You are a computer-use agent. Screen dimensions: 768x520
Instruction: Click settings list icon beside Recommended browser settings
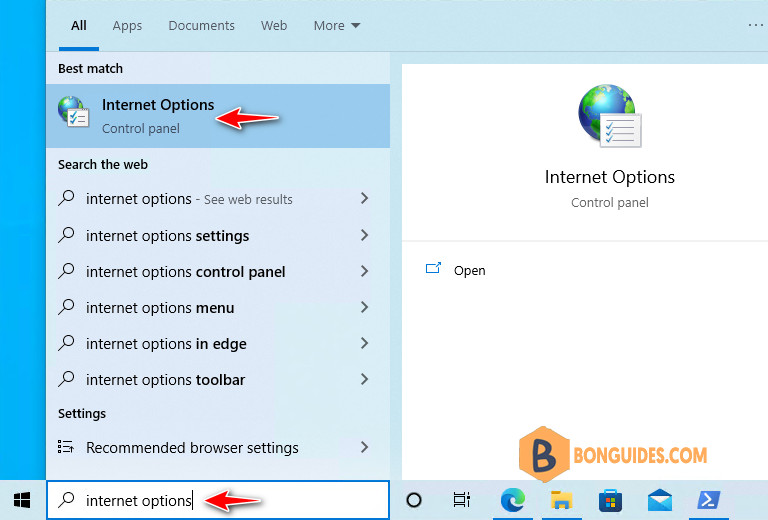tap(66, 447)
